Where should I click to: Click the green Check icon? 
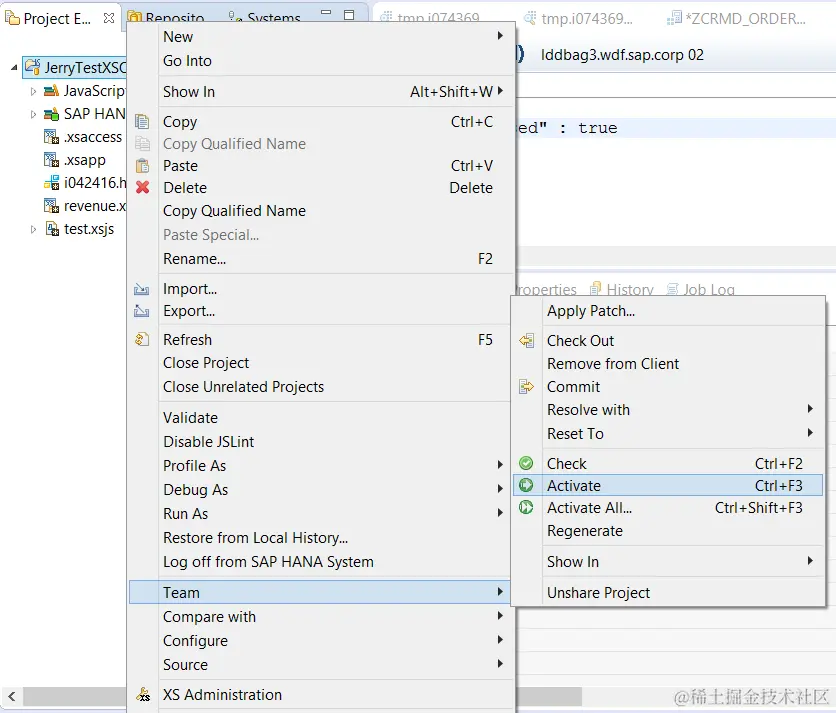(526, 463)
